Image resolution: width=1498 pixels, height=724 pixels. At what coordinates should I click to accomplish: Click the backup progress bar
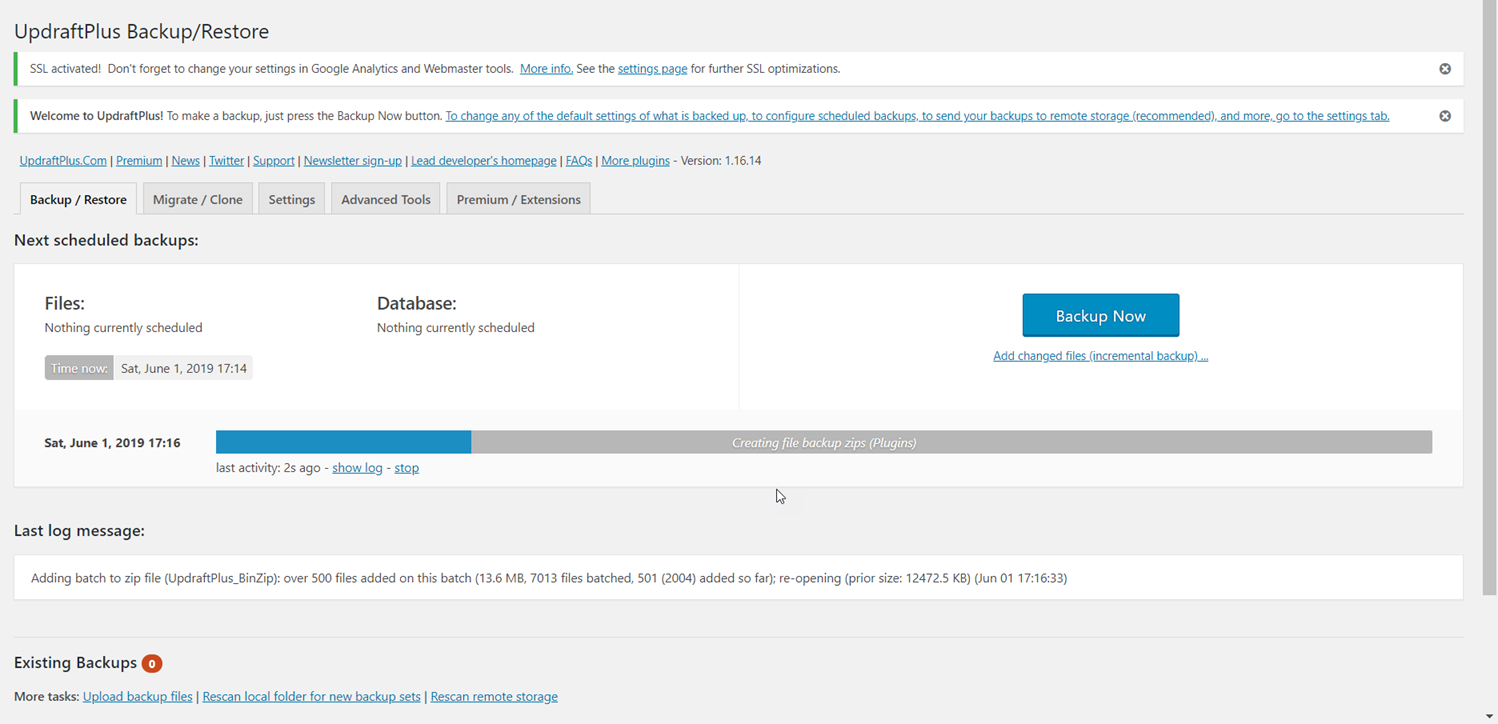click(x=824, y=442)
